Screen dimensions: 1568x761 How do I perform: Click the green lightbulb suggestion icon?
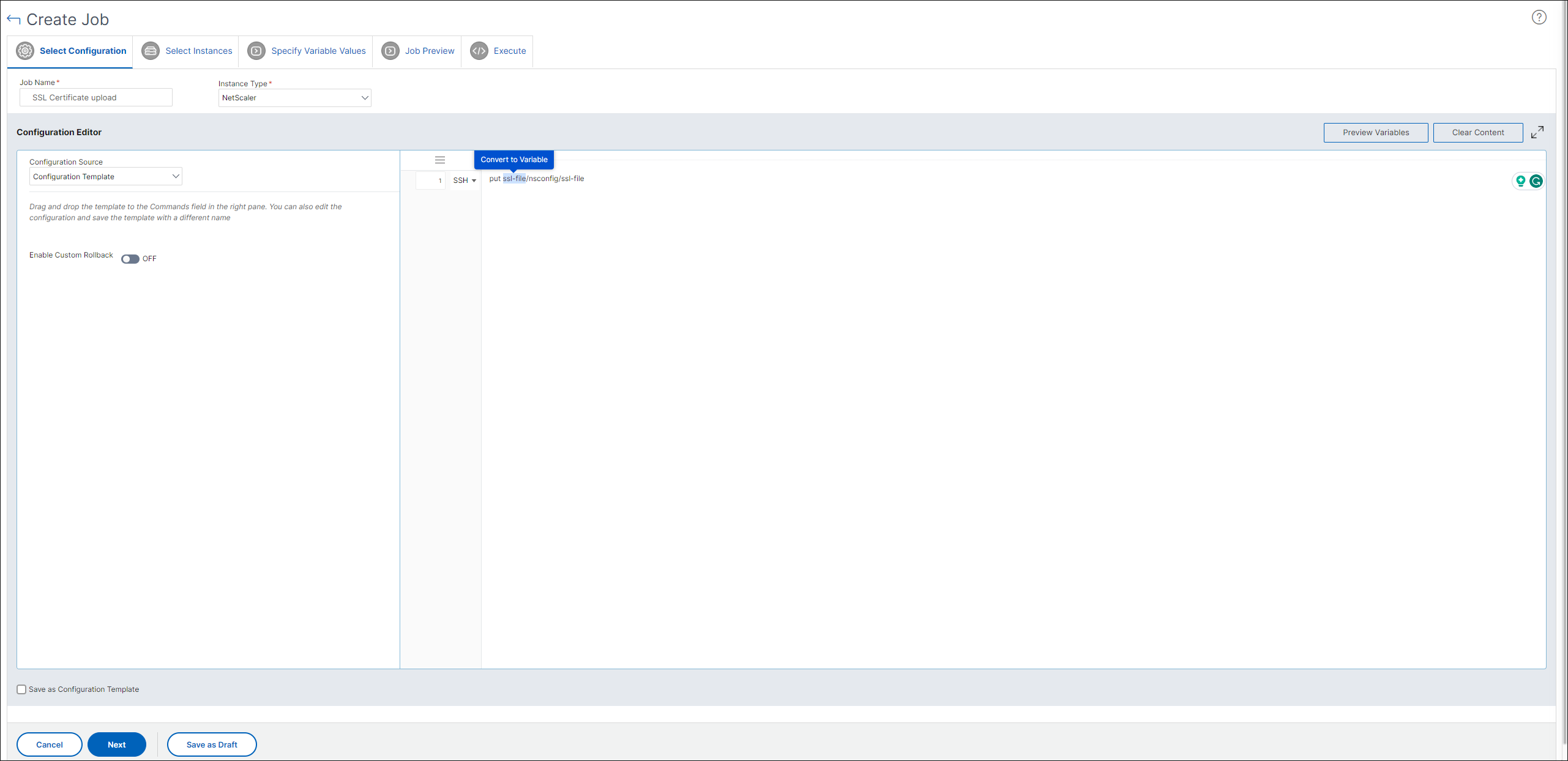1521,181
